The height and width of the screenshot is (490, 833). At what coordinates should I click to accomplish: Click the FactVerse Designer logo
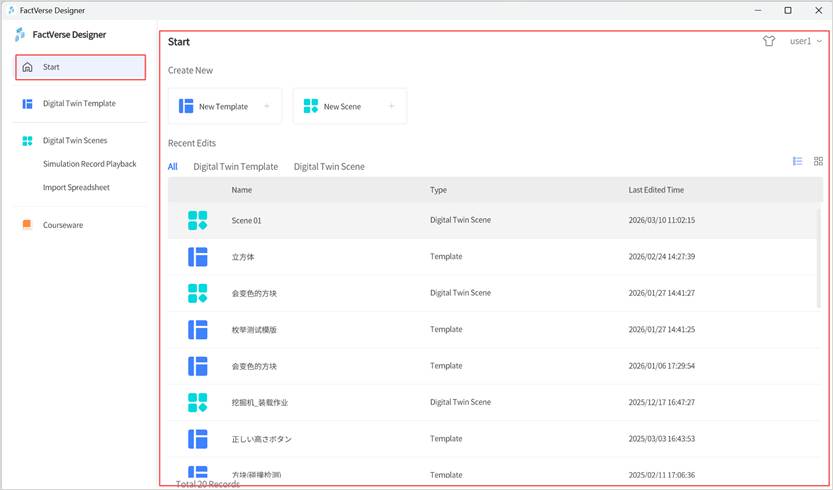coord(21,35)
